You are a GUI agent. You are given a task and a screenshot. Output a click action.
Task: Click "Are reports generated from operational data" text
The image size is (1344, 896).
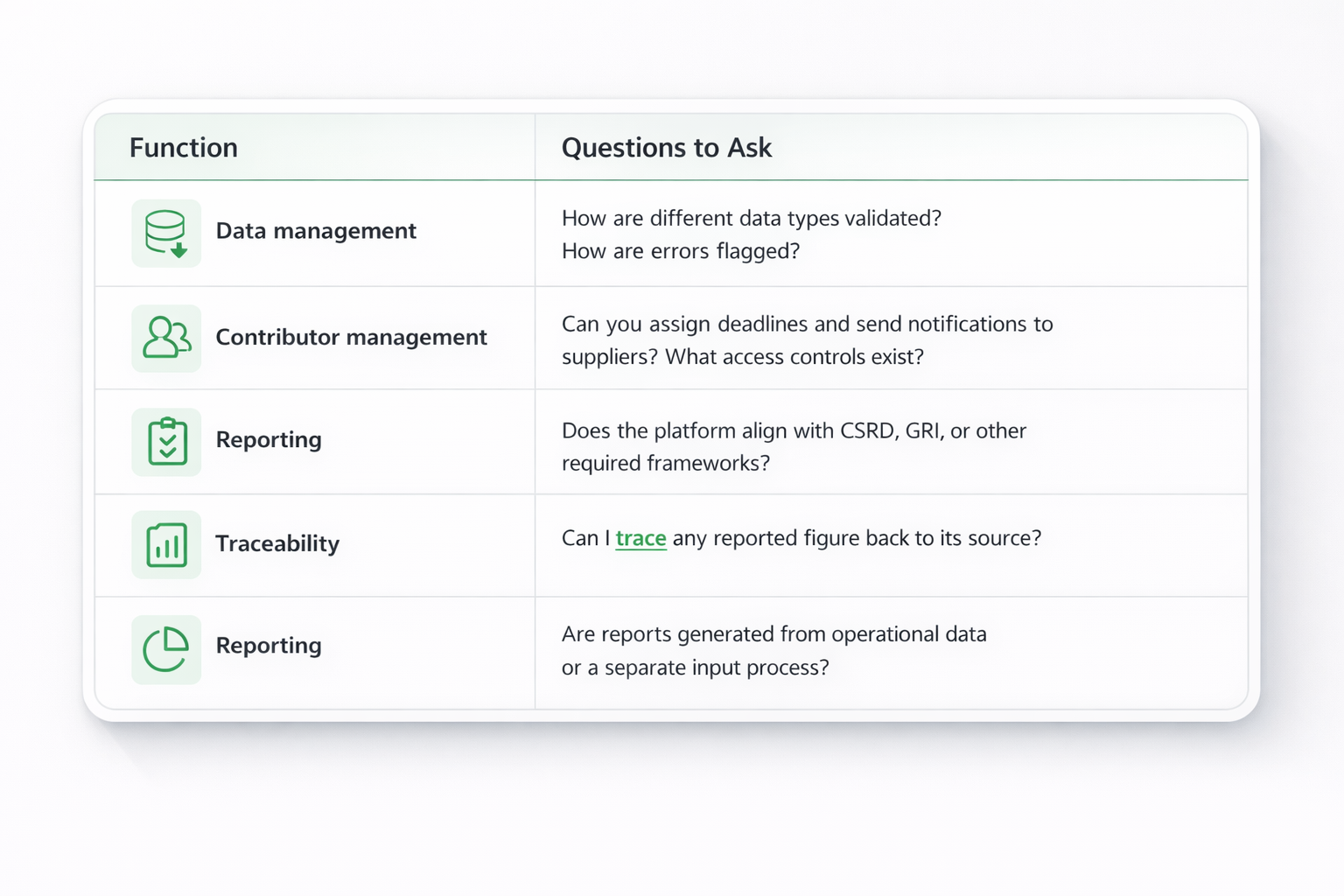pyautogui.click(x=773, y=634)
